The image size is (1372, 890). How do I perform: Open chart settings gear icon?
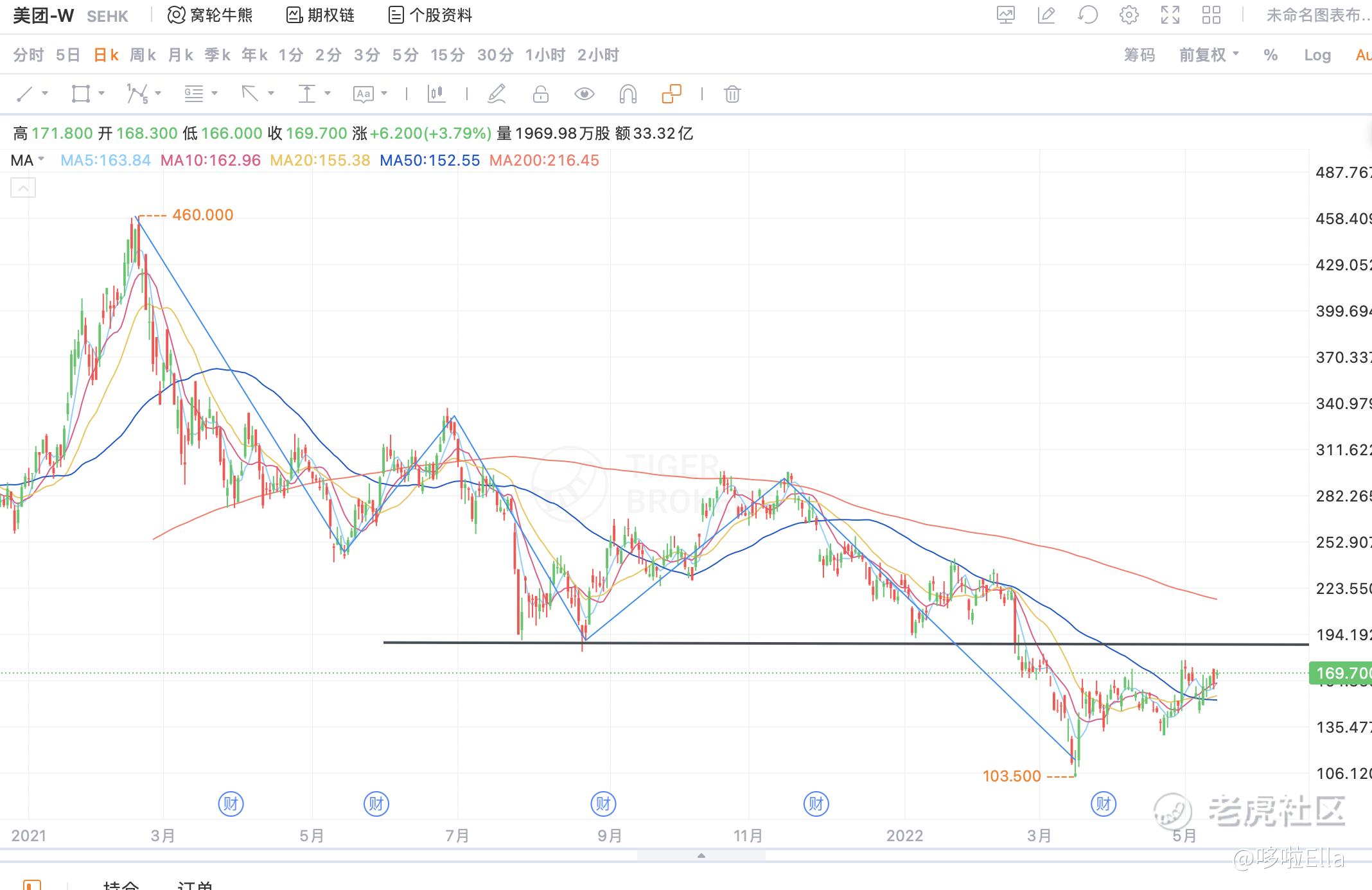[1129, 15]
